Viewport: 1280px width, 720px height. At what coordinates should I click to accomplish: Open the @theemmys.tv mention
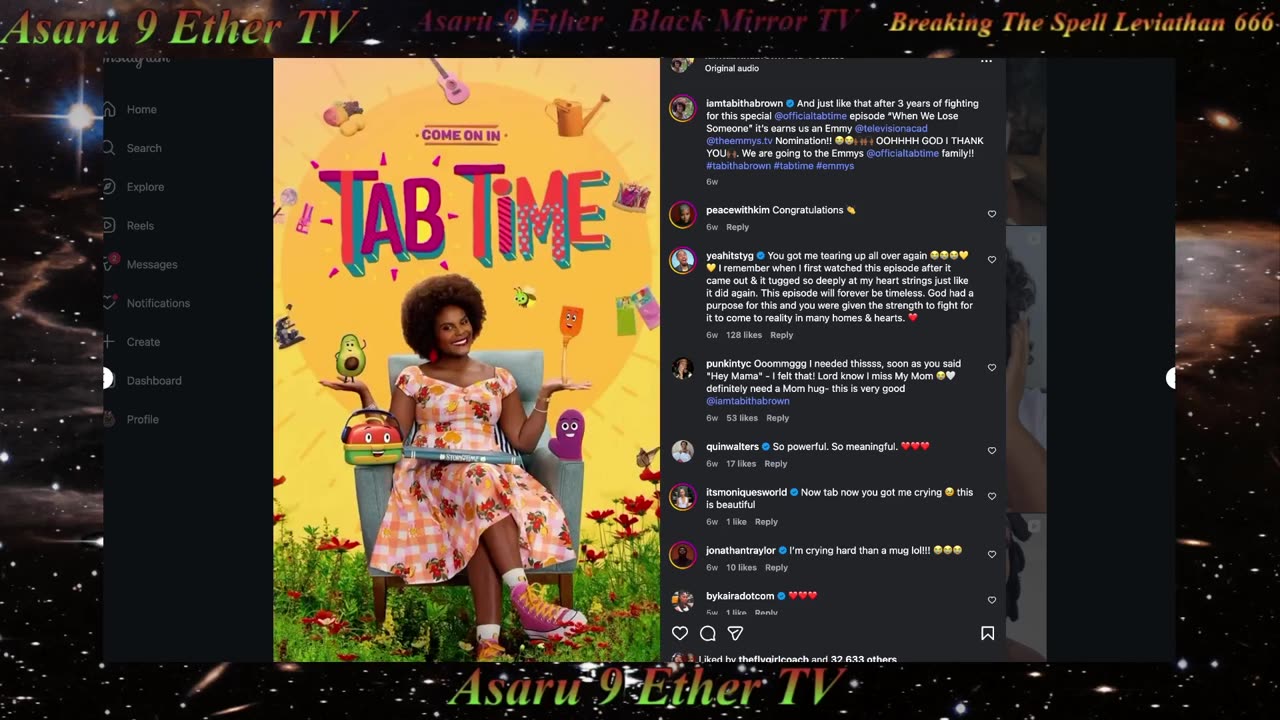[x=739, y=141]
